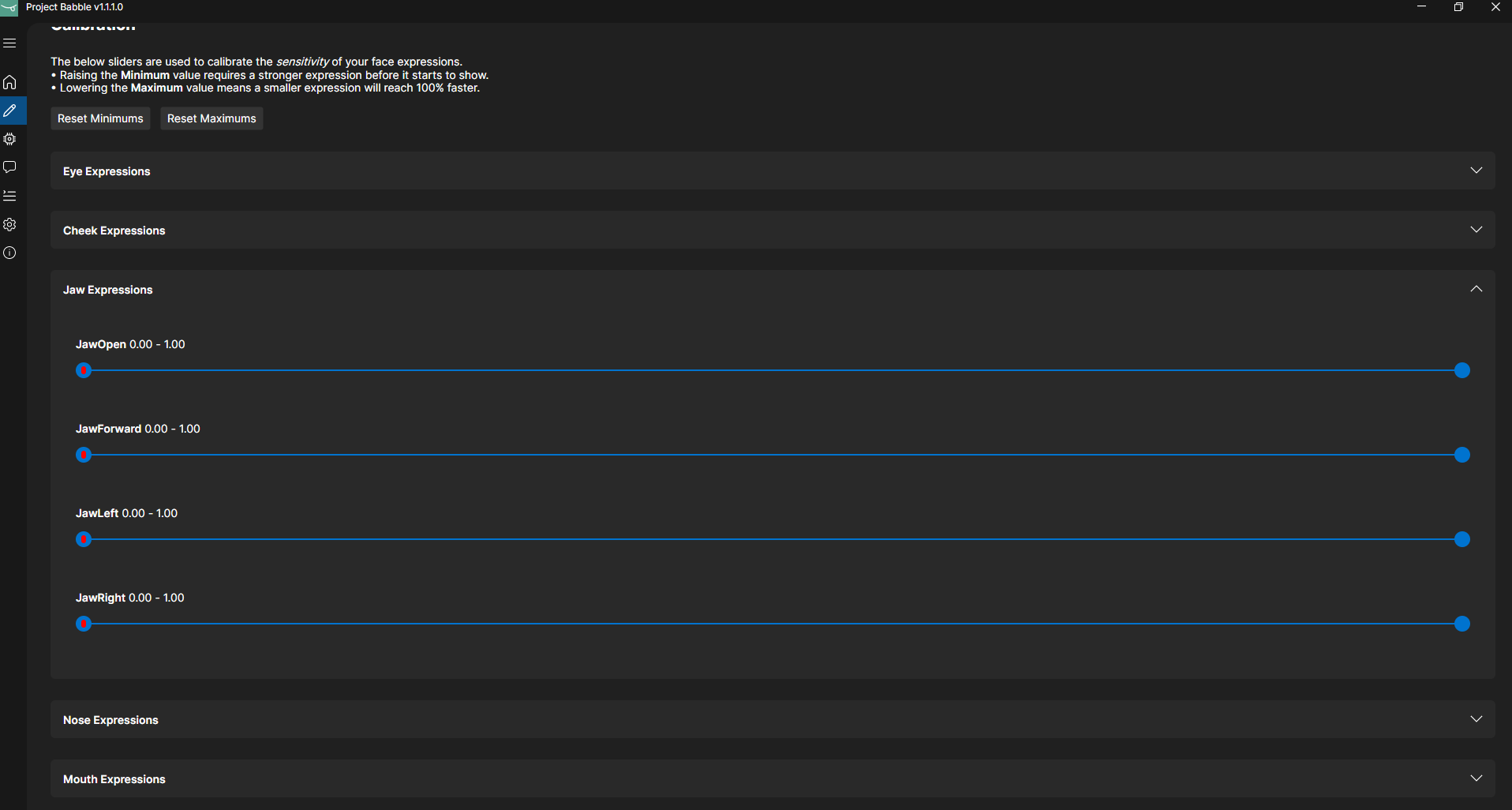This screenshot has width=1512, height=810.
Task: Open the About info icon
Action: pos(9,253)
